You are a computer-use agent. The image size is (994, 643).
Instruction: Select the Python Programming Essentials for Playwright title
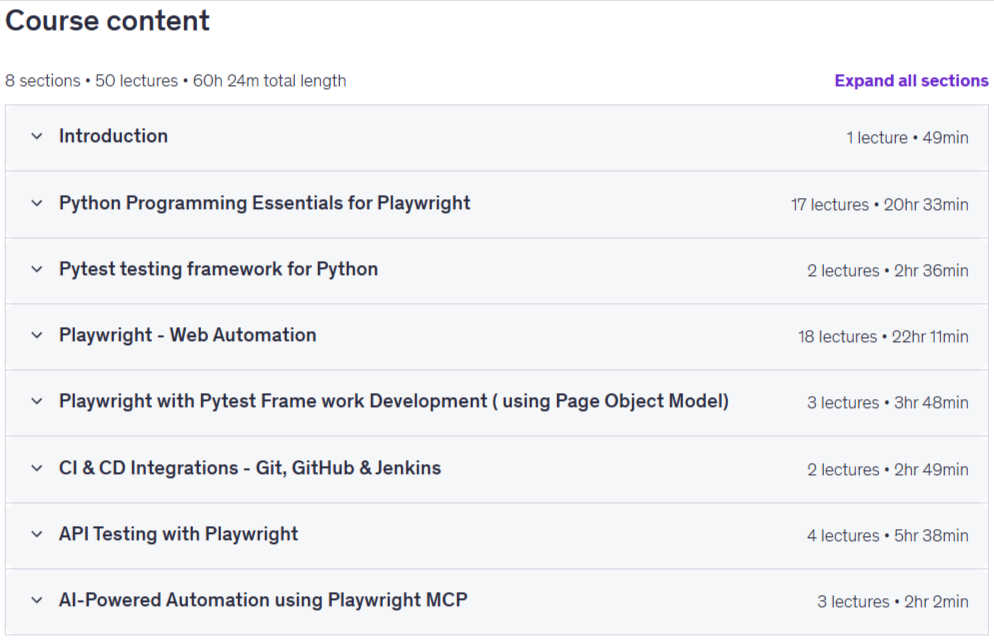264,203
